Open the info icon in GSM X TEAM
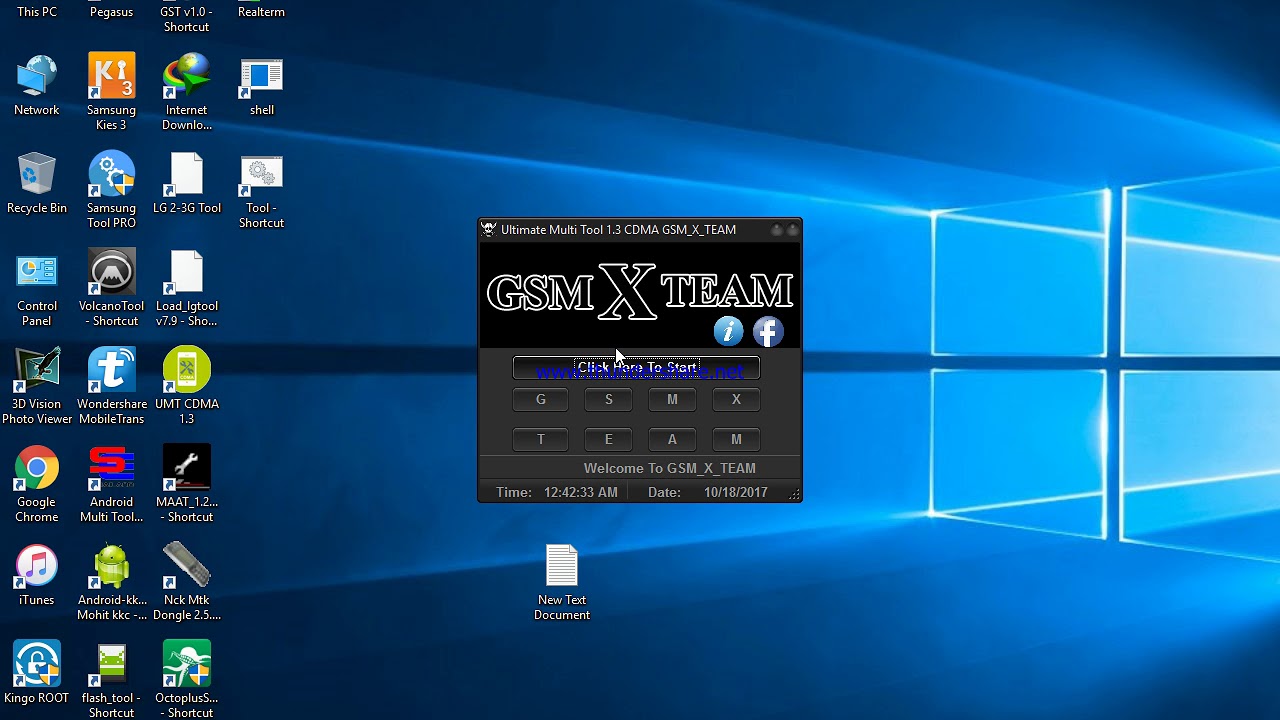 point(728,331)
